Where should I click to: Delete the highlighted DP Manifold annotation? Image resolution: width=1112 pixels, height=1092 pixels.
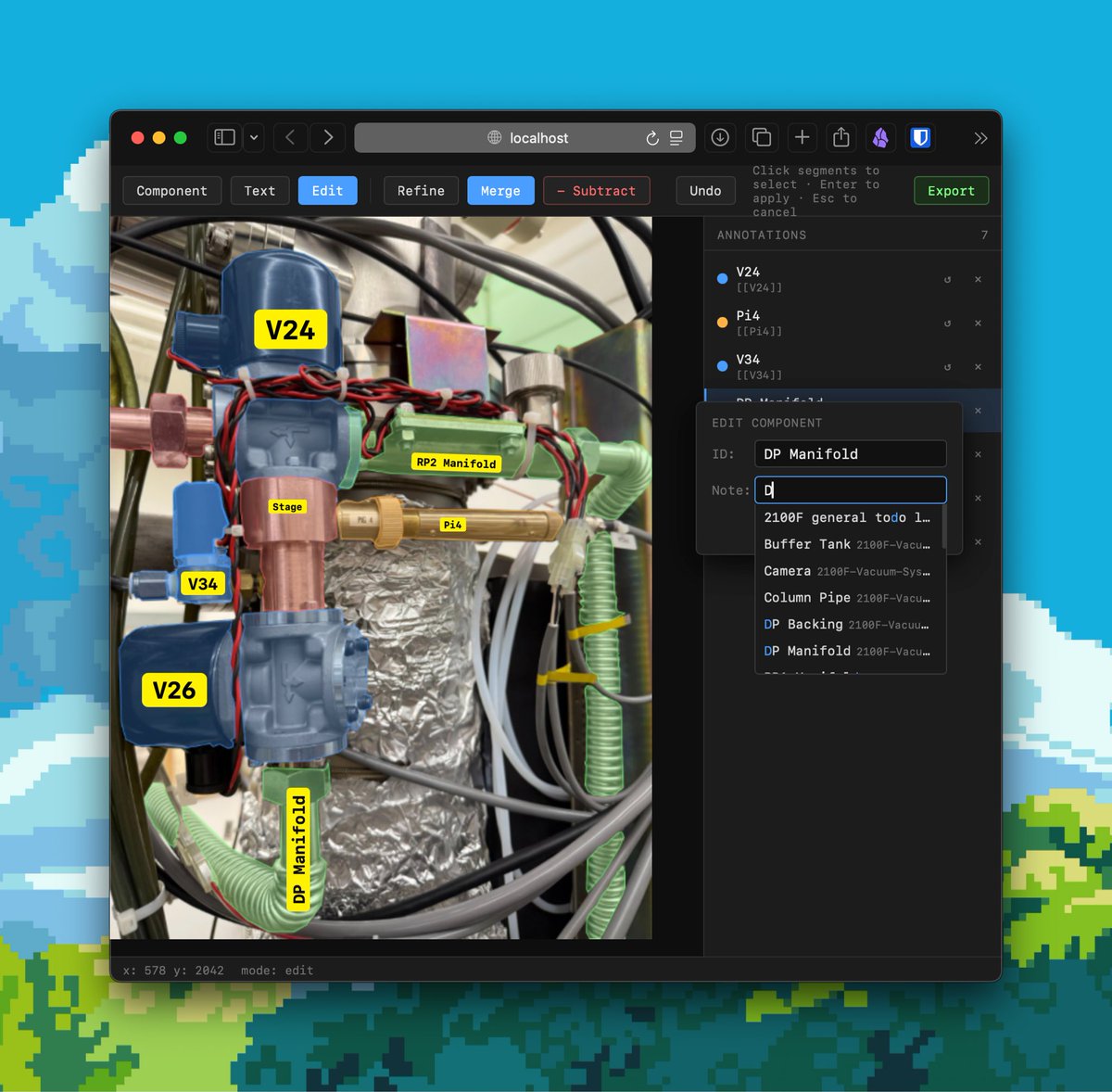[x=978, y=411]
